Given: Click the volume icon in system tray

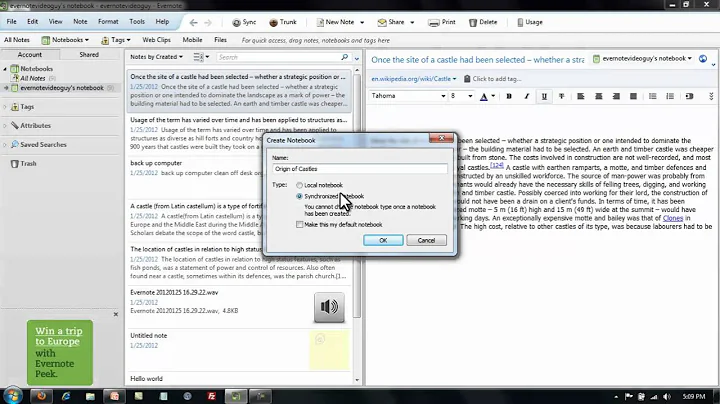Looking at the screenshot, I should [667, 396].
